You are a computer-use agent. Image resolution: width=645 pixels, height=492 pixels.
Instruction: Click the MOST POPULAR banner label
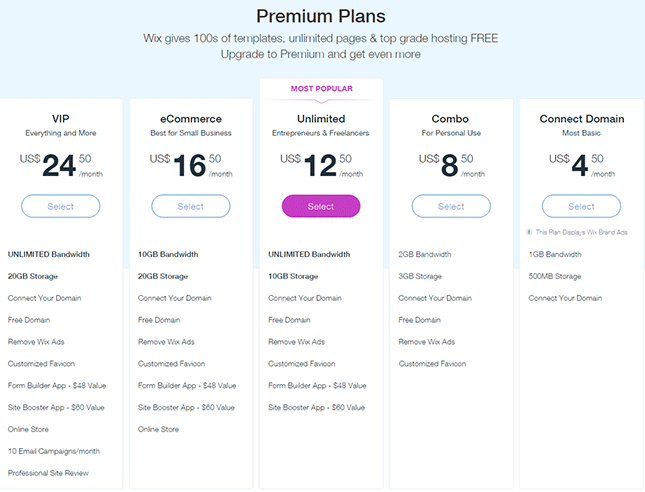coord(321,89)
